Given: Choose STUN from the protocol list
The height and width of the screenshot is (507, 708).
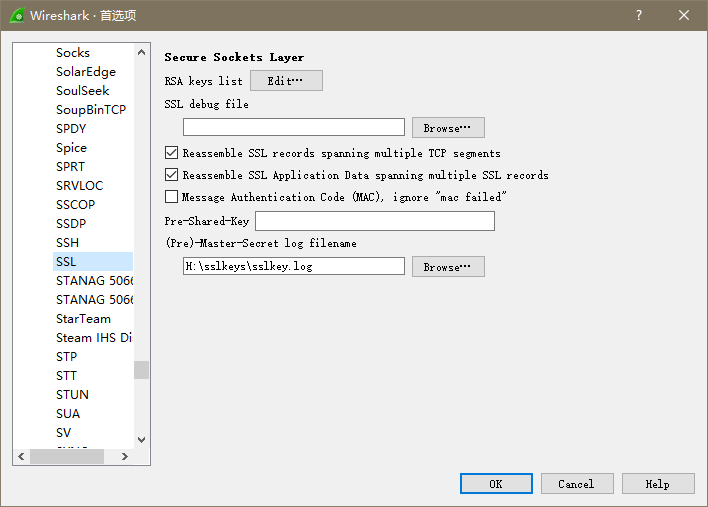Looking at the screenshot, I should coord(72,395).
